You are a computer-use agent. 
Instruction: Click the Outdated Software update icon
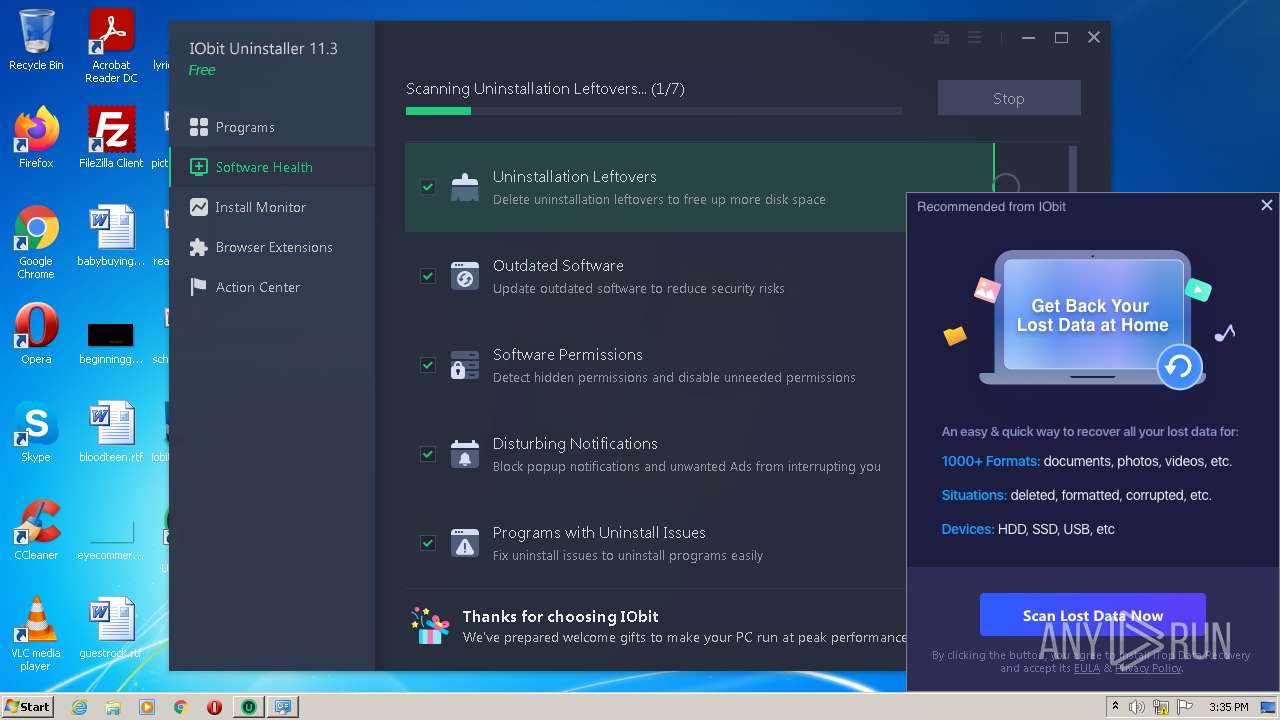coord(464,276)
